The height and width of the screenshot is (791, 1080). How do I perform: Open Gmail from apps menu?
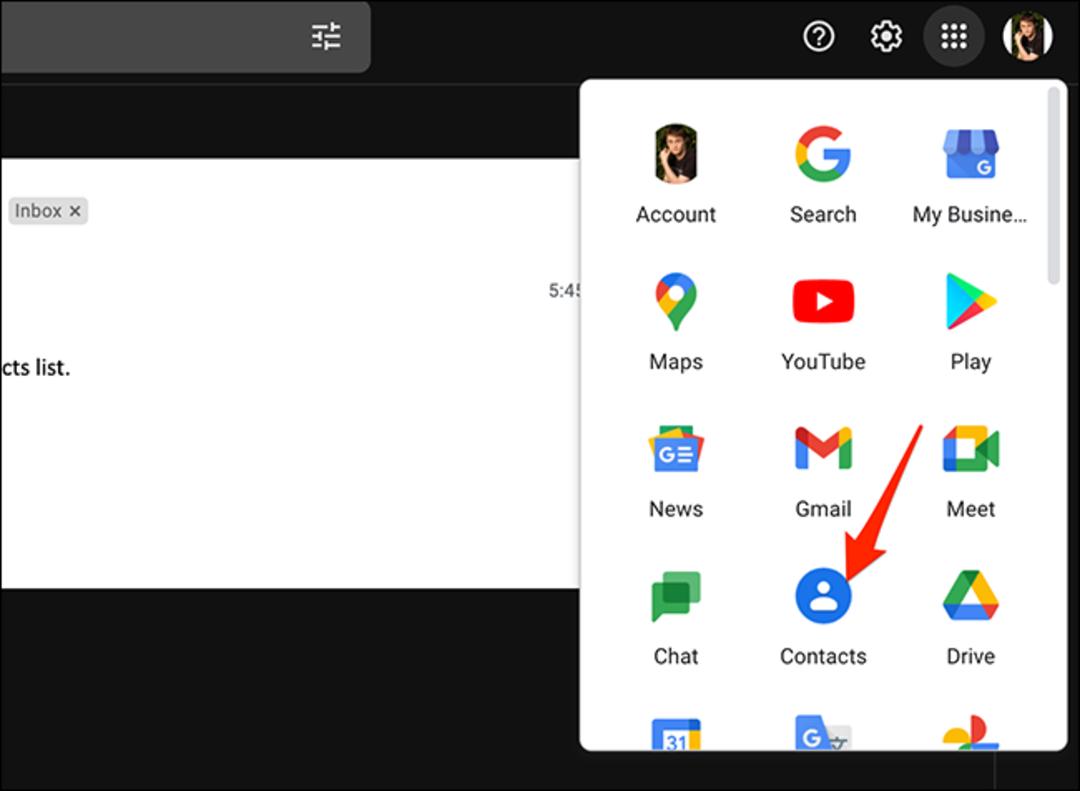823,471
